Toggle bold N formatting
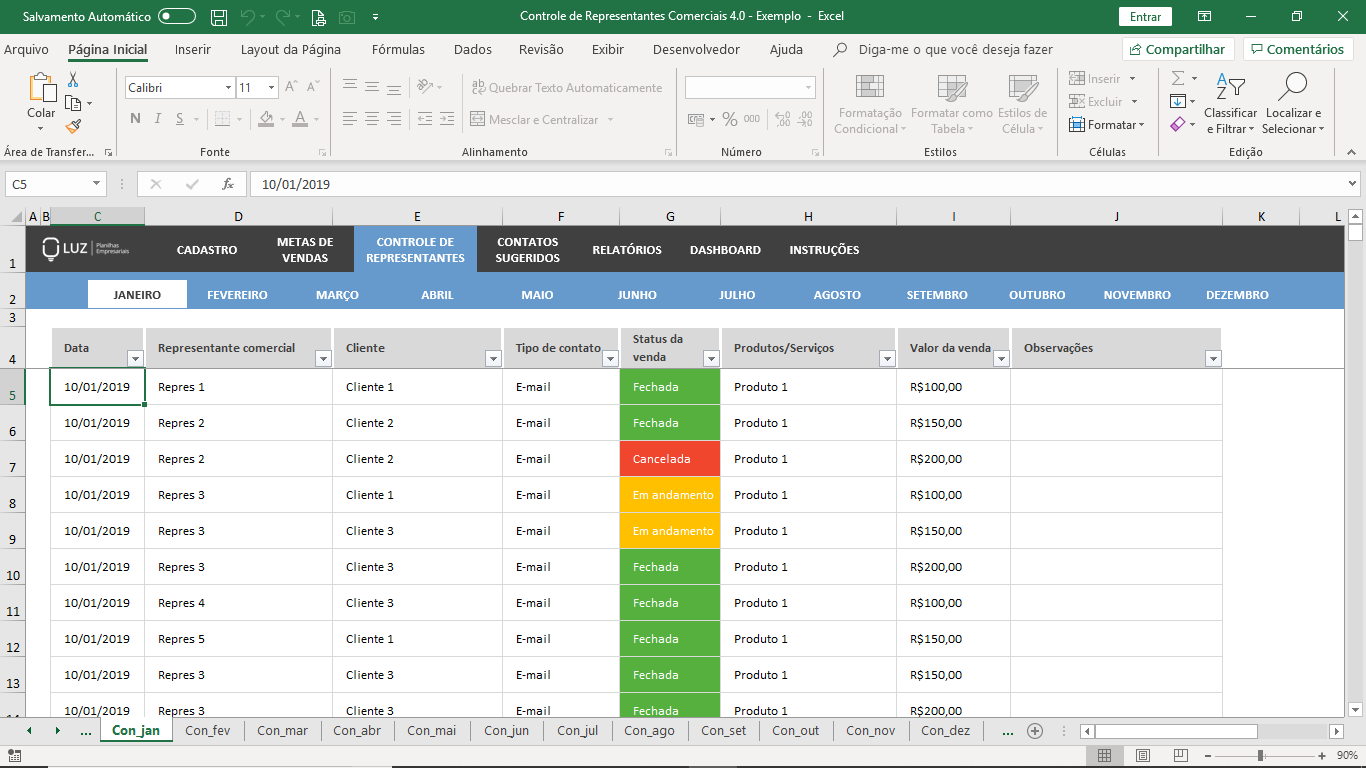Image resolution: width=1366 pixels, height=768 pixels. click(135, 119)
